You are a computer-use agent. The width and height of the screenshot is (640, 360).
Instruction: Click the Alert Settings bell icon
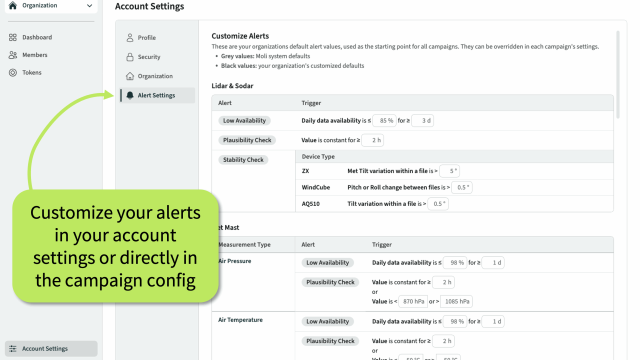click(x=130, y=95)
